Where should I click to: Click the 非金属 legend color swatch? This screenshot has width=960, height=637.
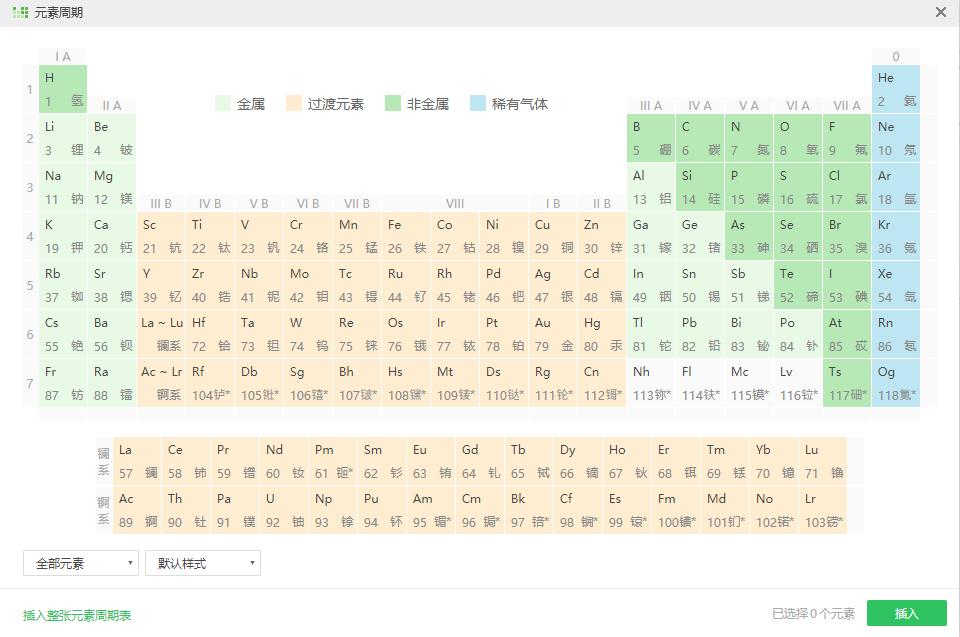pyautogui.click(x=393, y=104)
